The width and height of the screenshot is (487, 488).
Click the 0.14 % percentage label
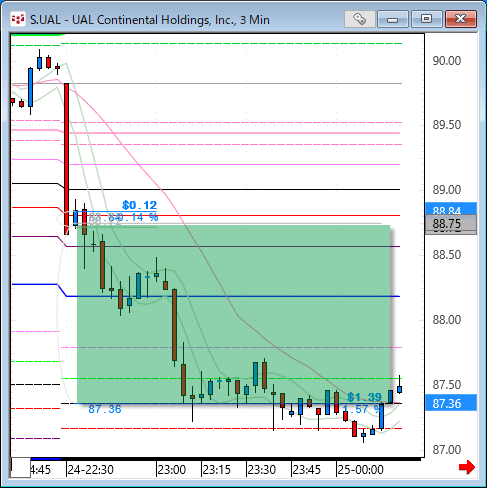click(x=139, y=217)
